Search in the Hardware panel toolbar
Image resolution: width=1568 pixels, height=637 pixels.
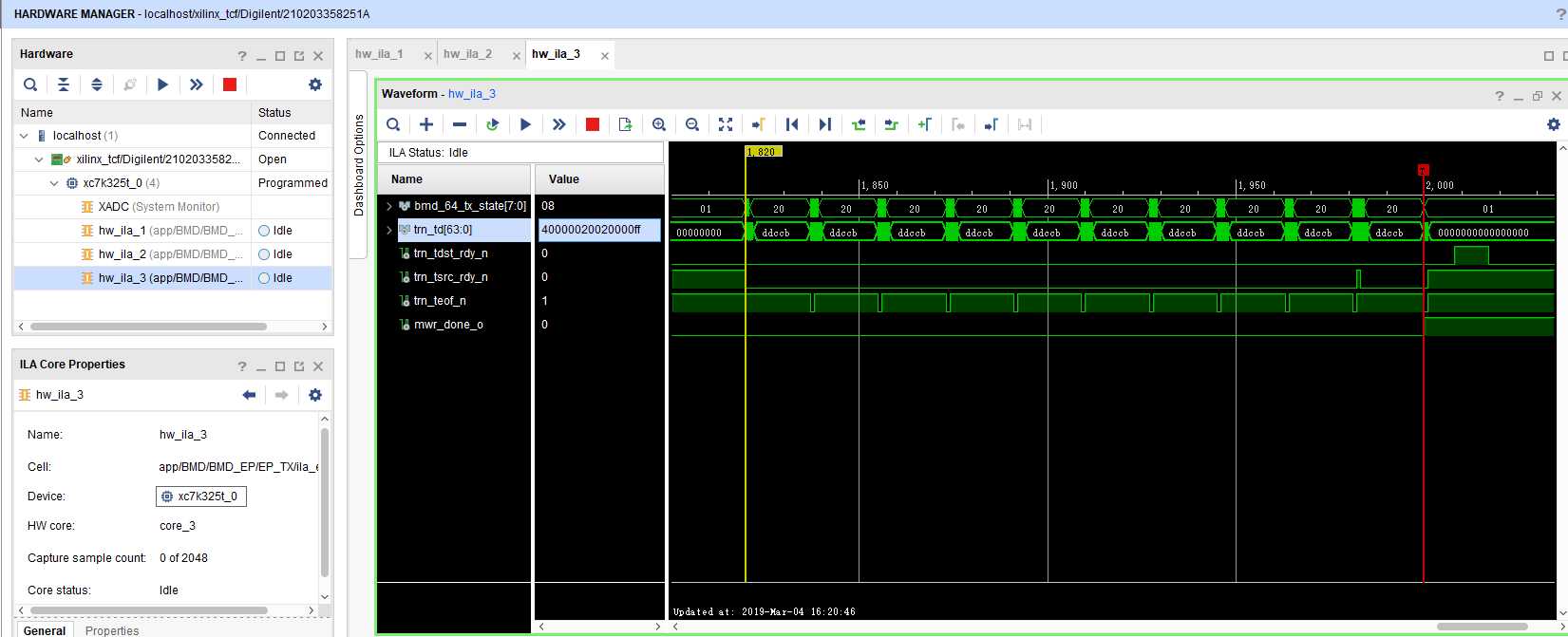[x=30, y=84]
